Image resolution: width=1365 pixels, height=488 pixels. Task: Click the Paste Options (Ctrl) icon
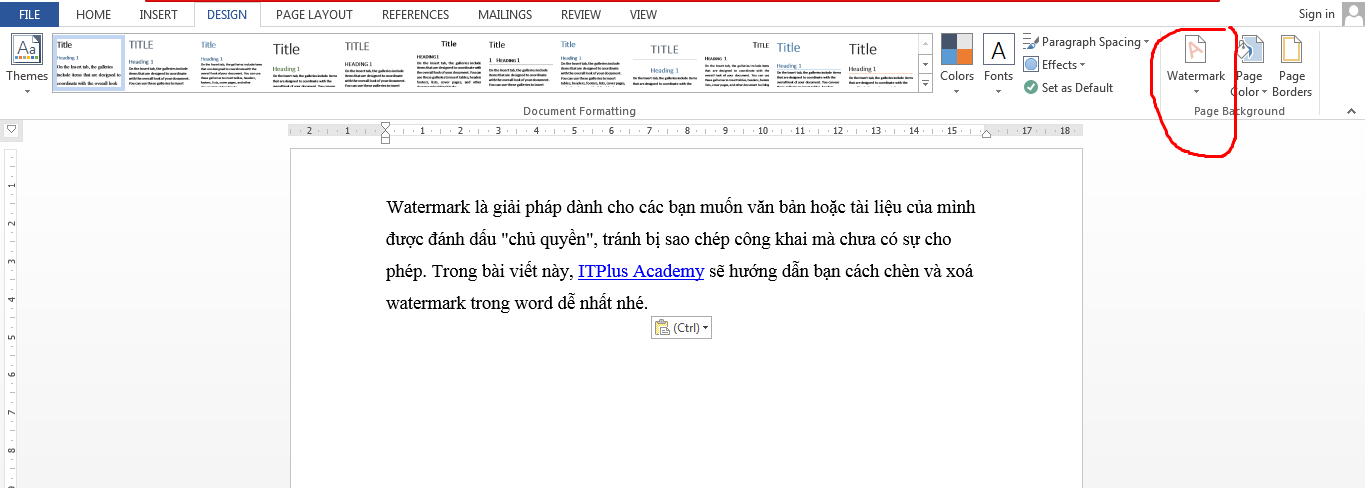[x=661, y=327]
